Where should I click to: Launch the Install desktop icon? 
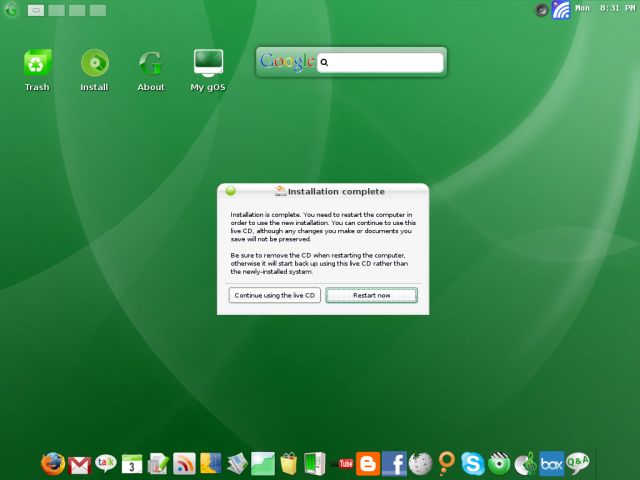94,66
